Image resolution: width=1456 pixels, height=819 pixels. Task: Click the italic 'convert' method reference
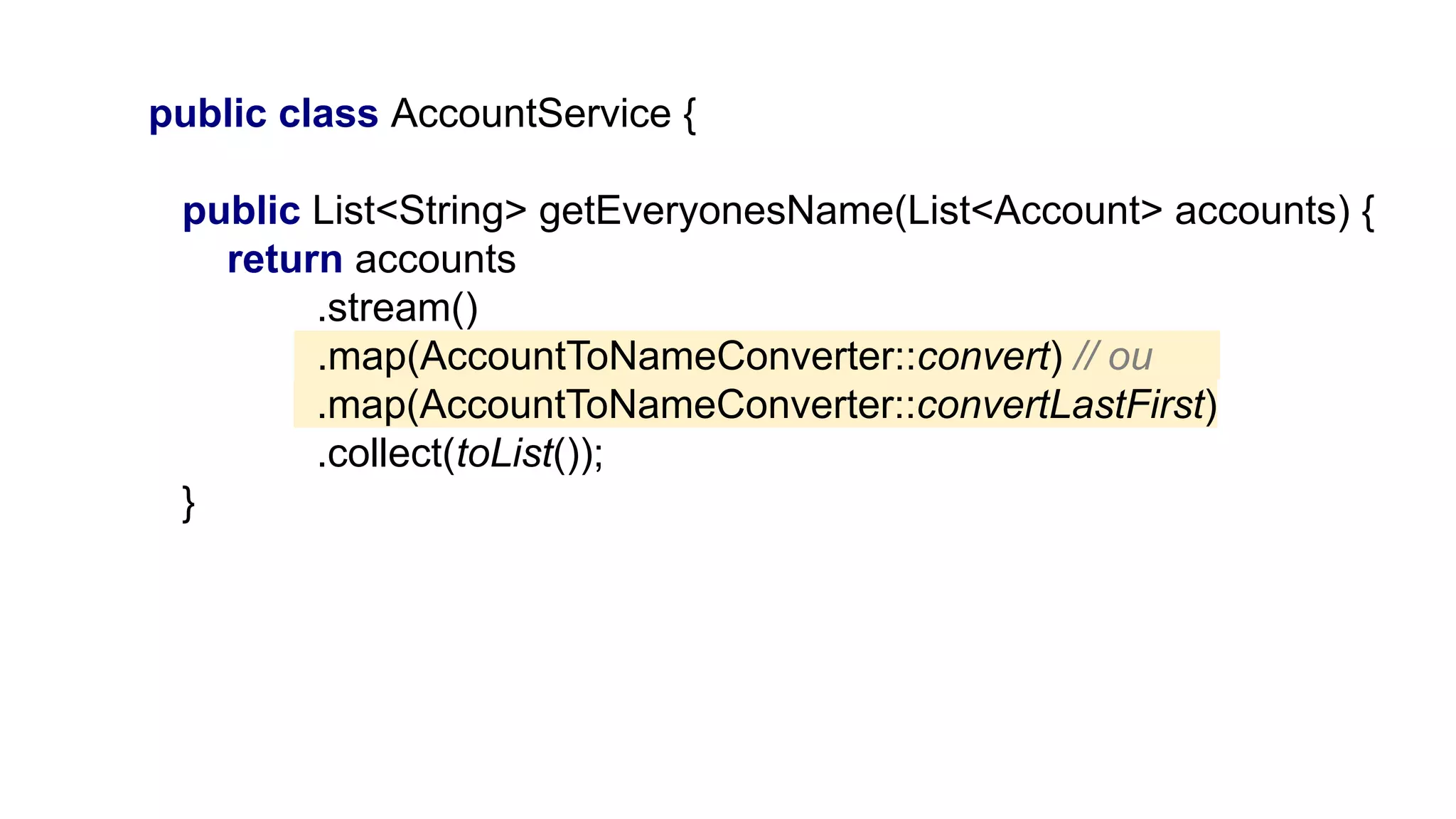pos(984,357)
